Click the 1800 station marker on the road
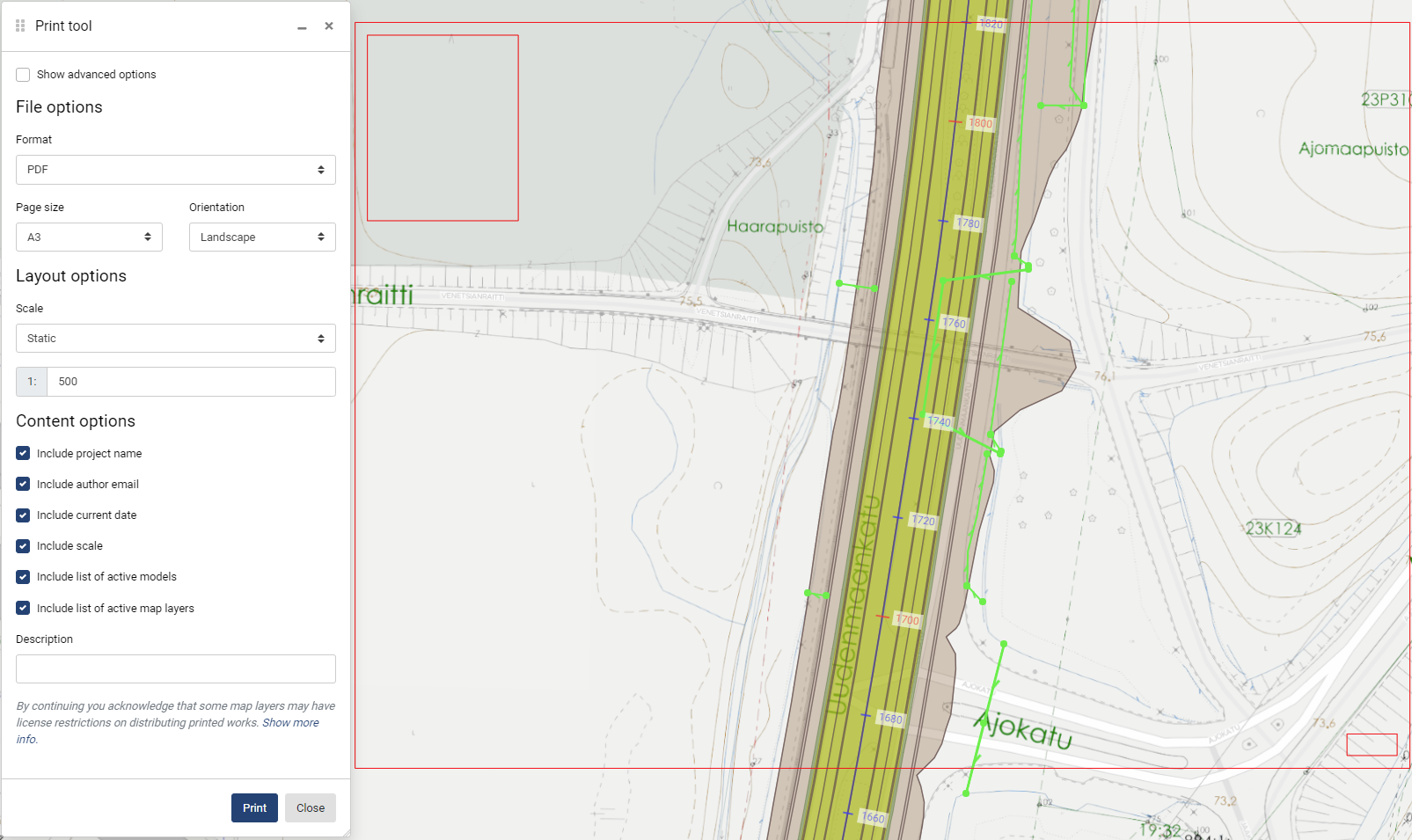Screen dimensions: 1412x840 [x=980, y=123]
